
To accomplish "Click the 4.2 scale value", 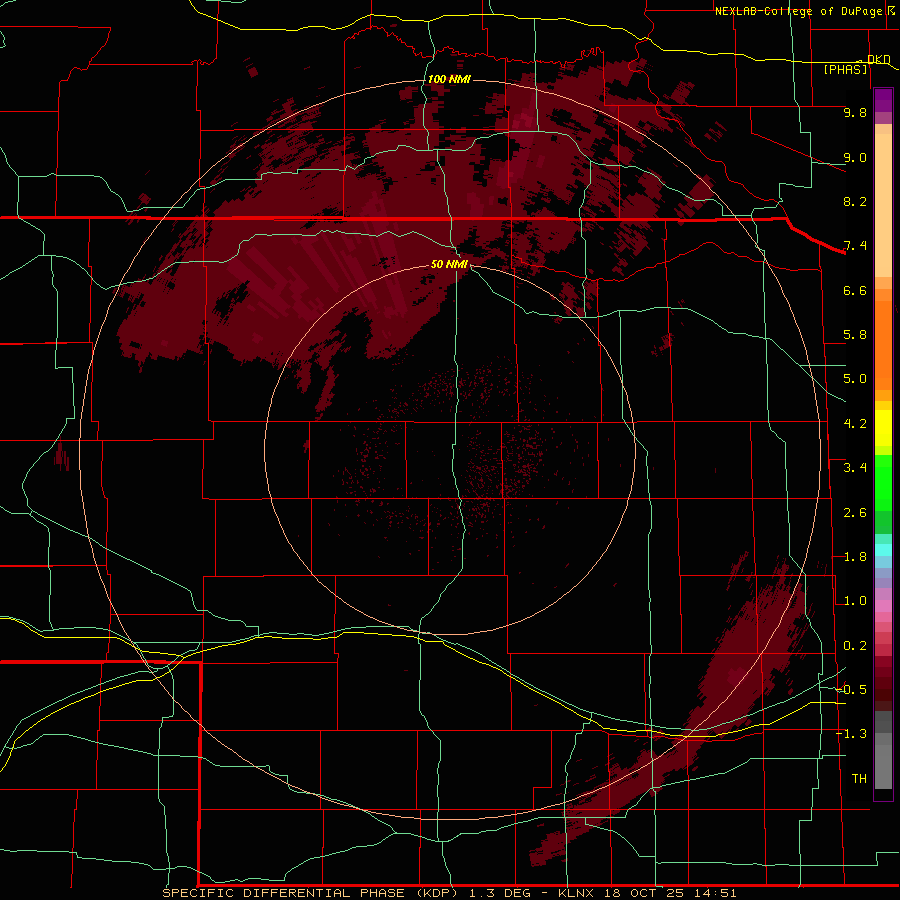I will [x=855, y=424].
